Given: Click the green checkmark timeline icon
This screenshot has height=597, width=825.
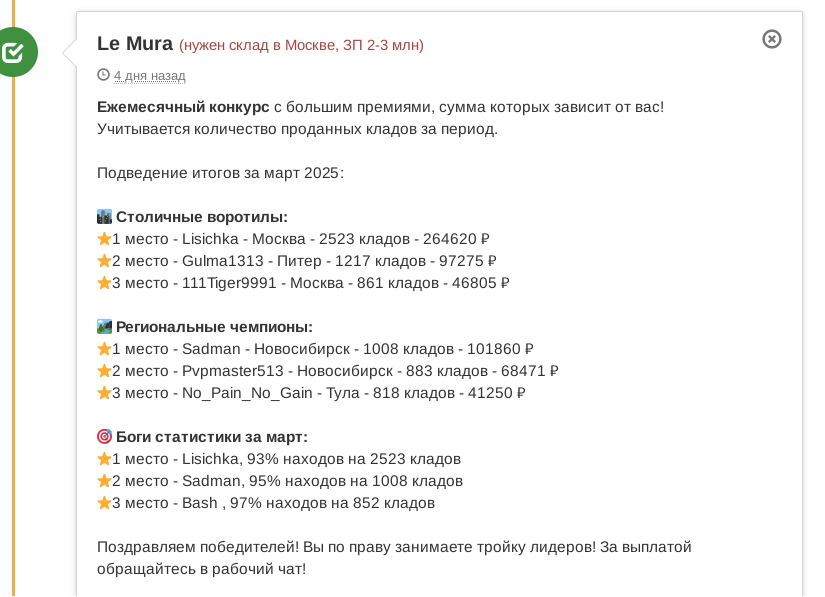Looking at the screenshot, I should [x=14, y=52].
